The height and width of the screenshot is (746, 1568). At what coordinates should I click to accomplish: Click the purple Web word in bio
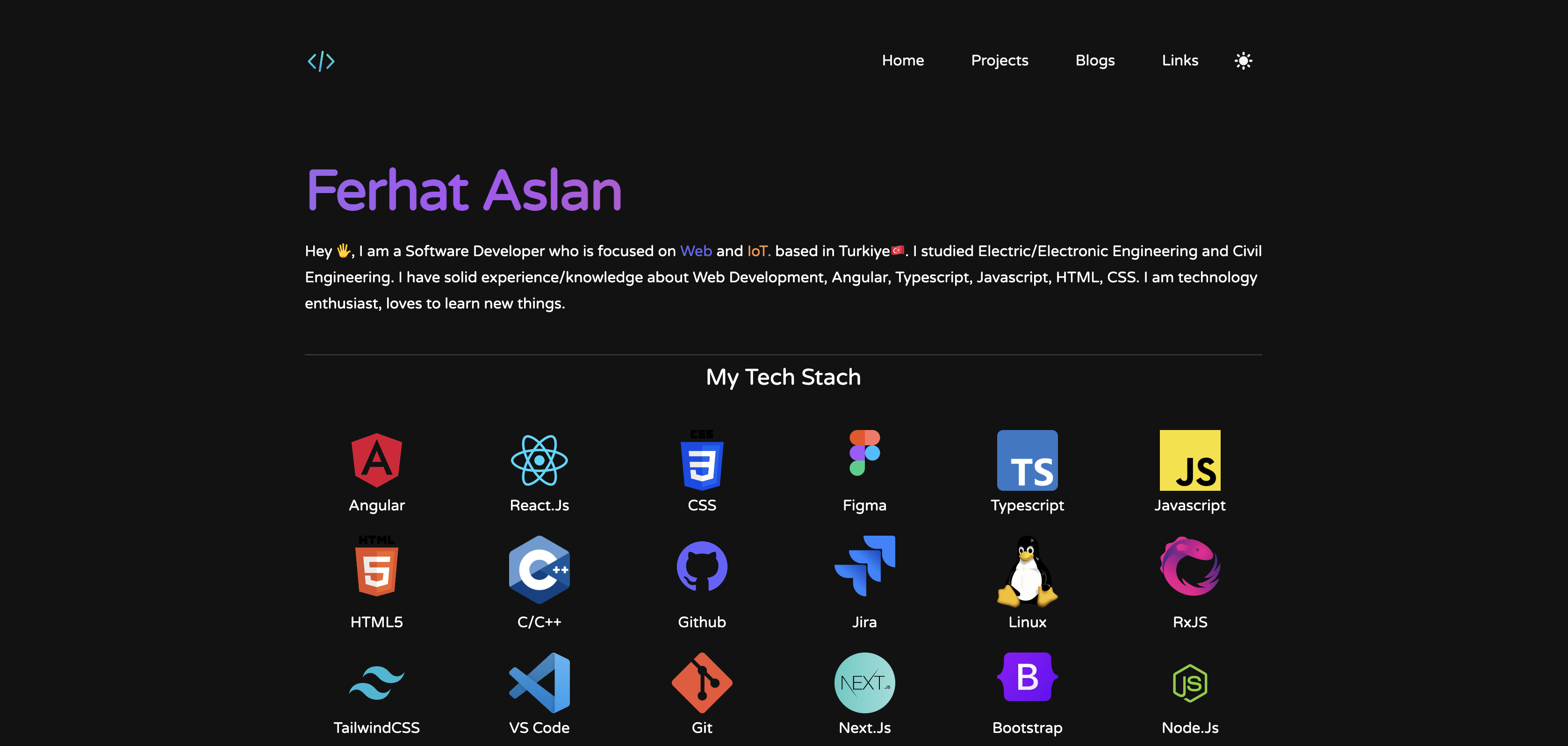pyautogui.click(x=696, y=251)
